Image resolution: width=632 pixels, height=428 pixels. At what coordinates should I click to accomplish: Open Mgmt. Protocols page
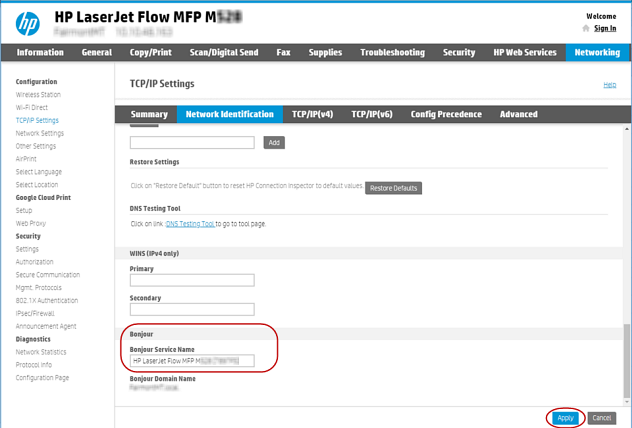pyautogui.click(x=39, y=288)
